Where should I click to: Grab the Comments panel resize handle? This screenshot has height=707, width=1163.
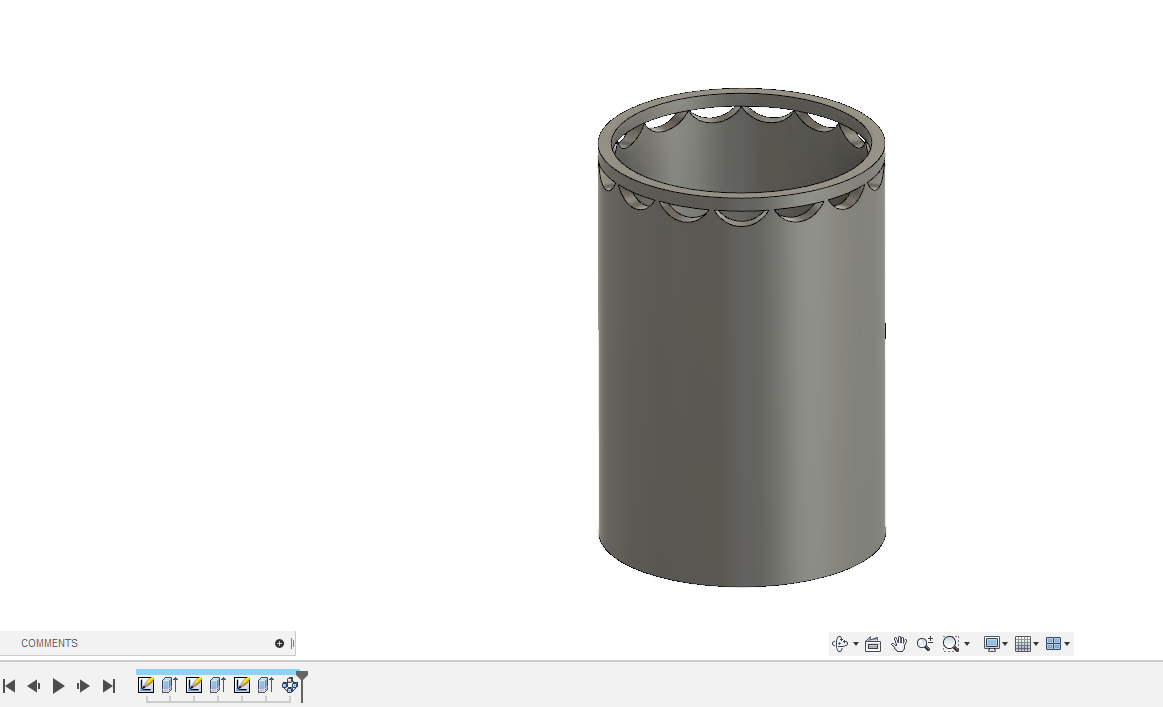[x=292, y=643]
